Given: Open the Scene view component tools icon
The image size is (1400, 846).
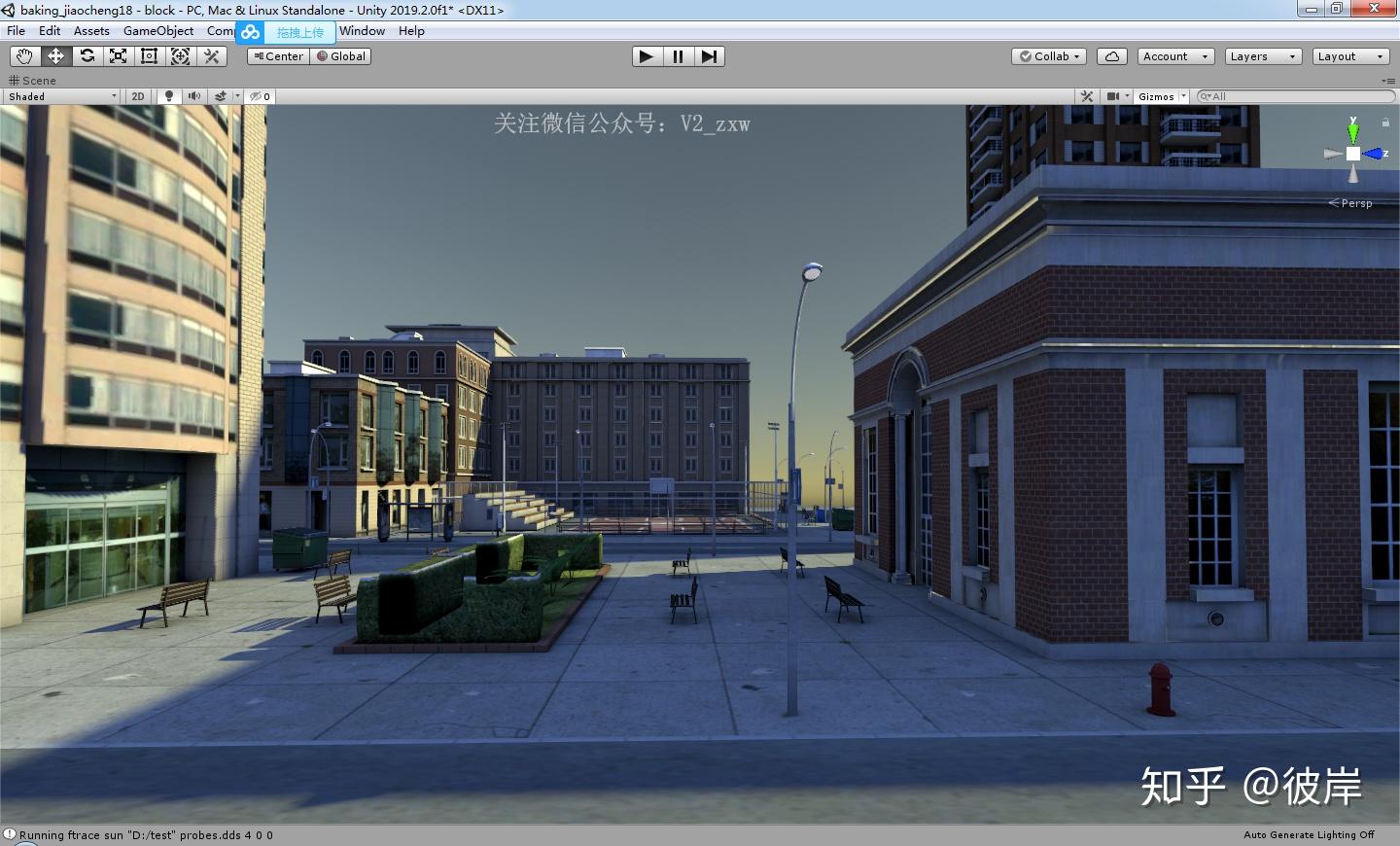Looking at the screenshot, I should coord(1087,96).
